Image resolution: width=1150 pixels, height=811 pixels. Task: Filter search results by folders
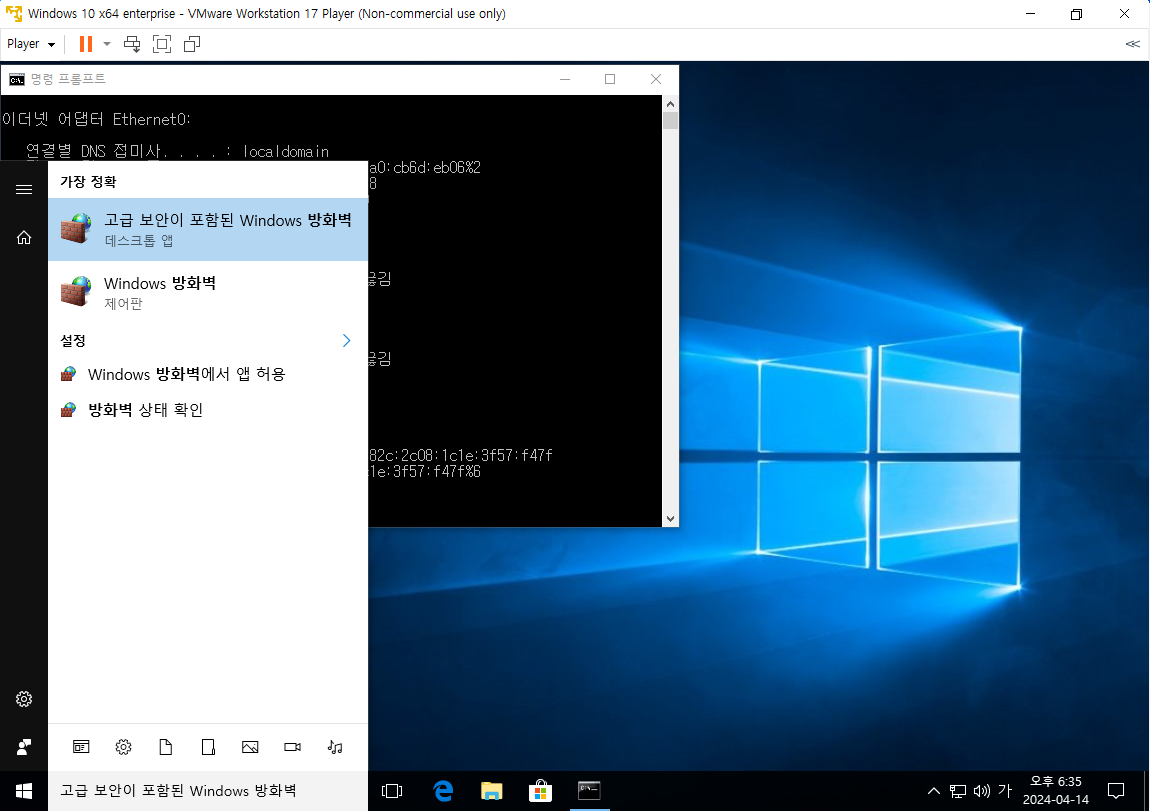[x=208, y=747]
